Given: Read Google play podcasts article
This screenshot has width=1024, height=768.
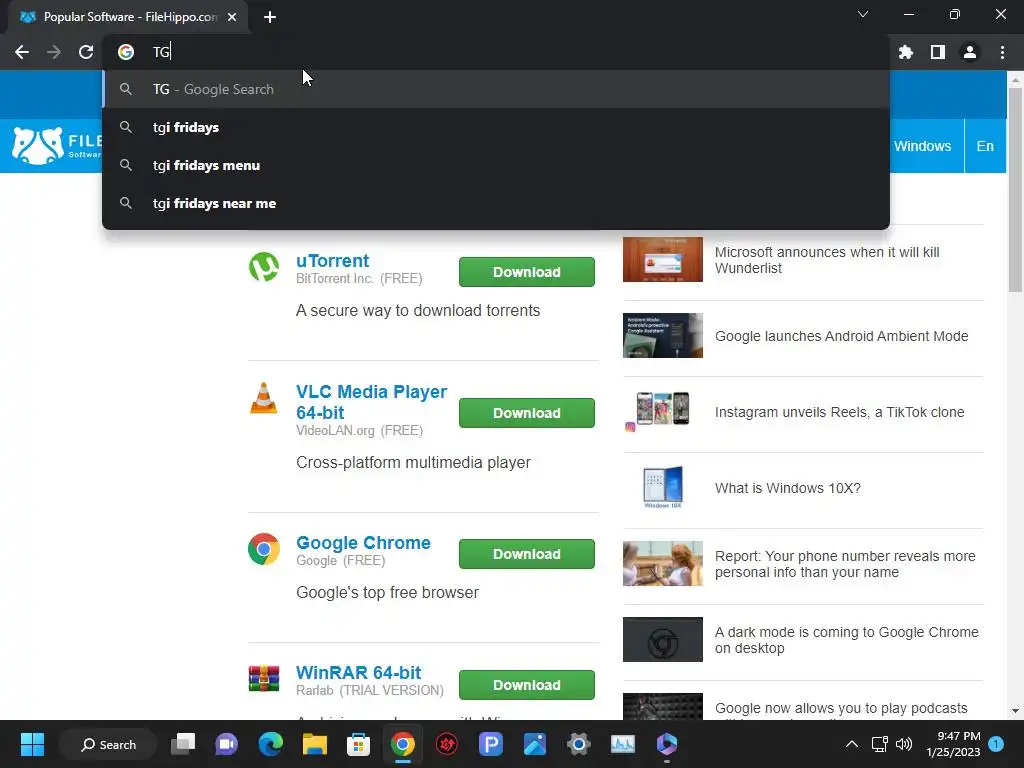Looking at the screenshot, I should tap(841, 708).
